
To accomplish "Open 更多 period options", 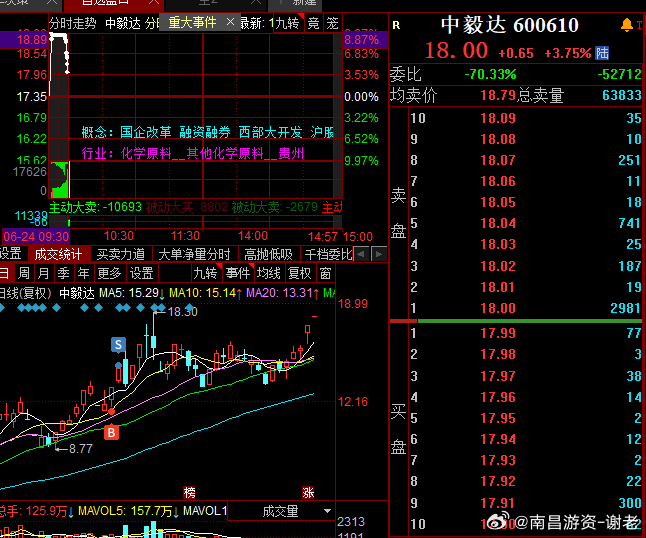I will 109,273.
